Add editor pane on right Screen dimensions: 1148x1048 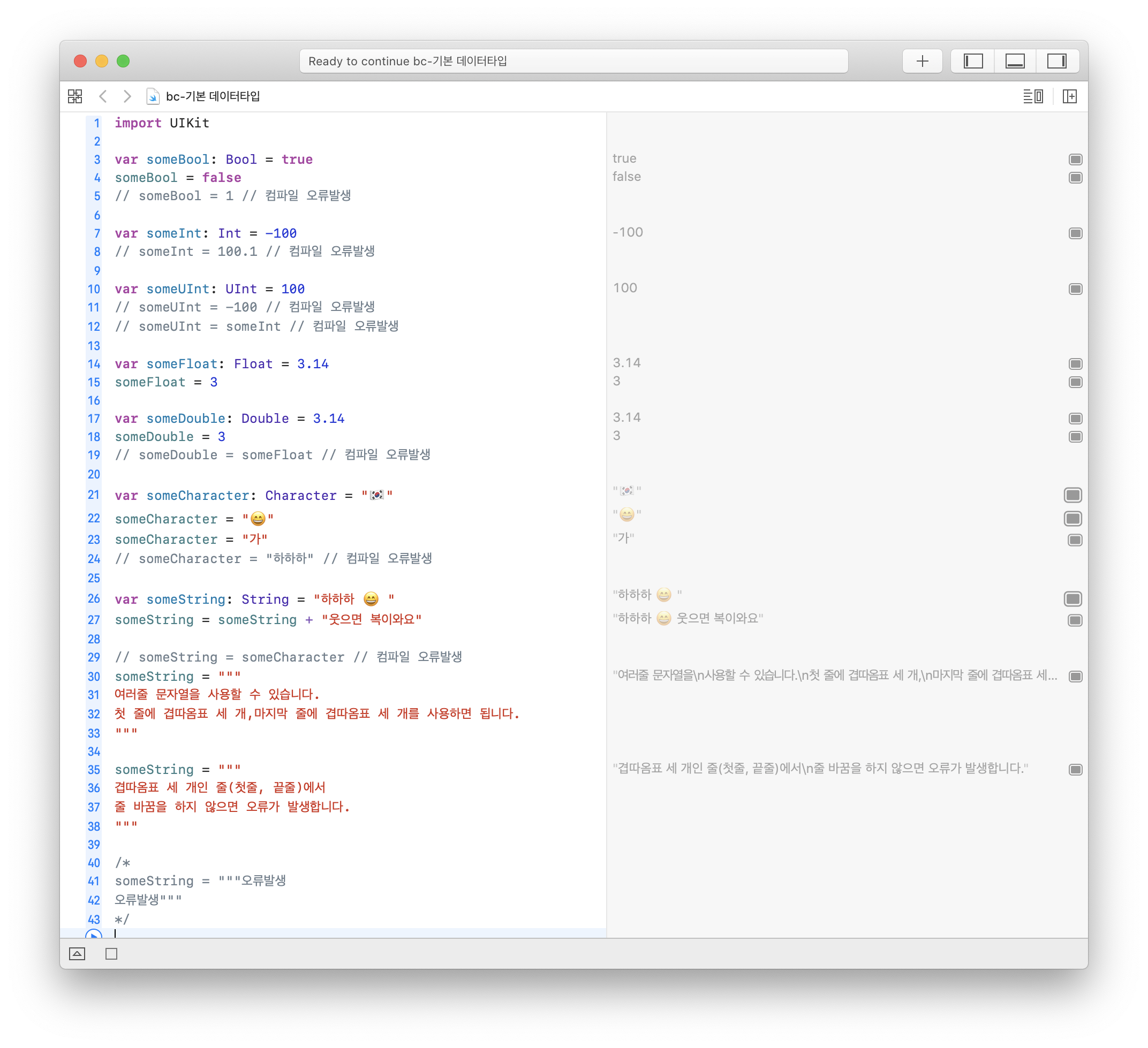coord(1069,96)
